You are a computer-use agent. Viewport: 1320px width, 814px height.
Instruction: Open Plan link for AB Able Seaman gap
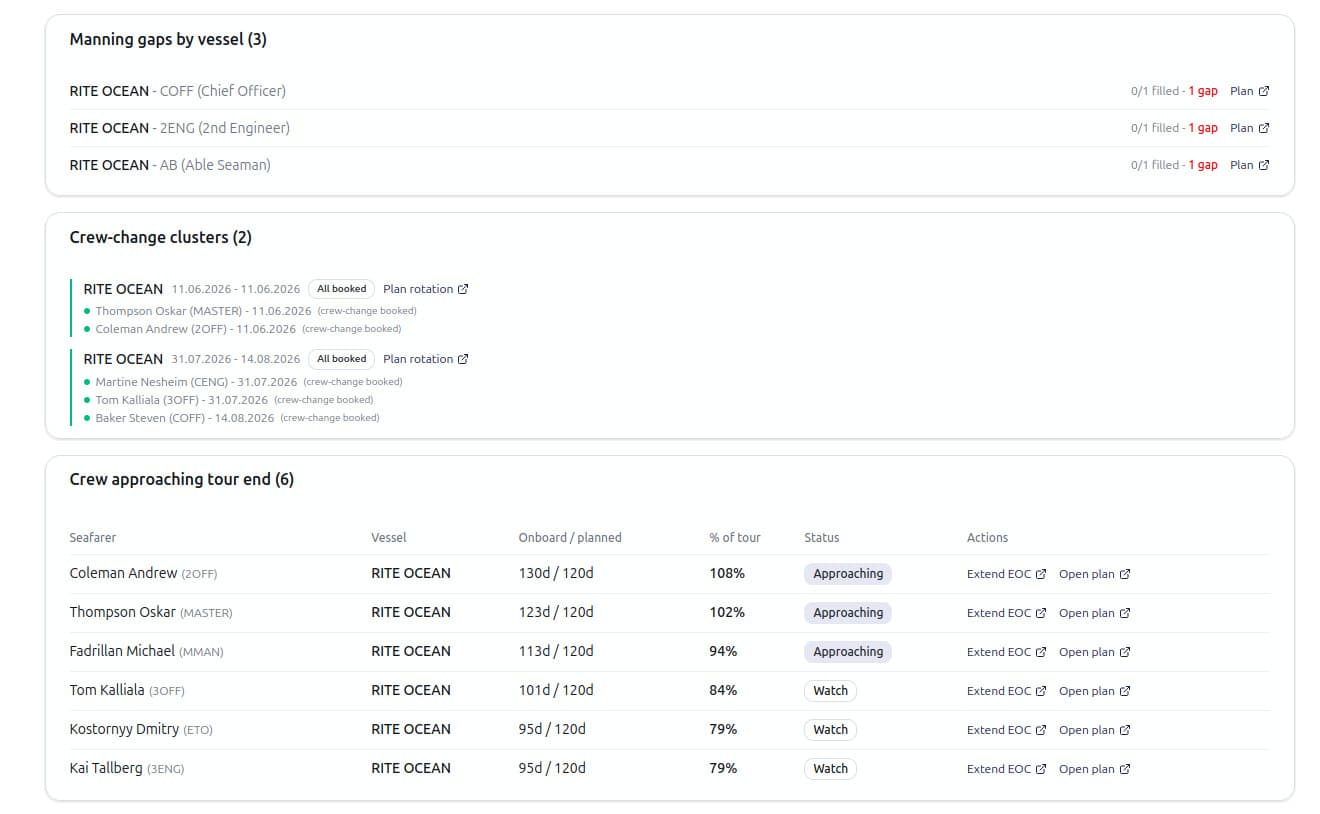1249,165
